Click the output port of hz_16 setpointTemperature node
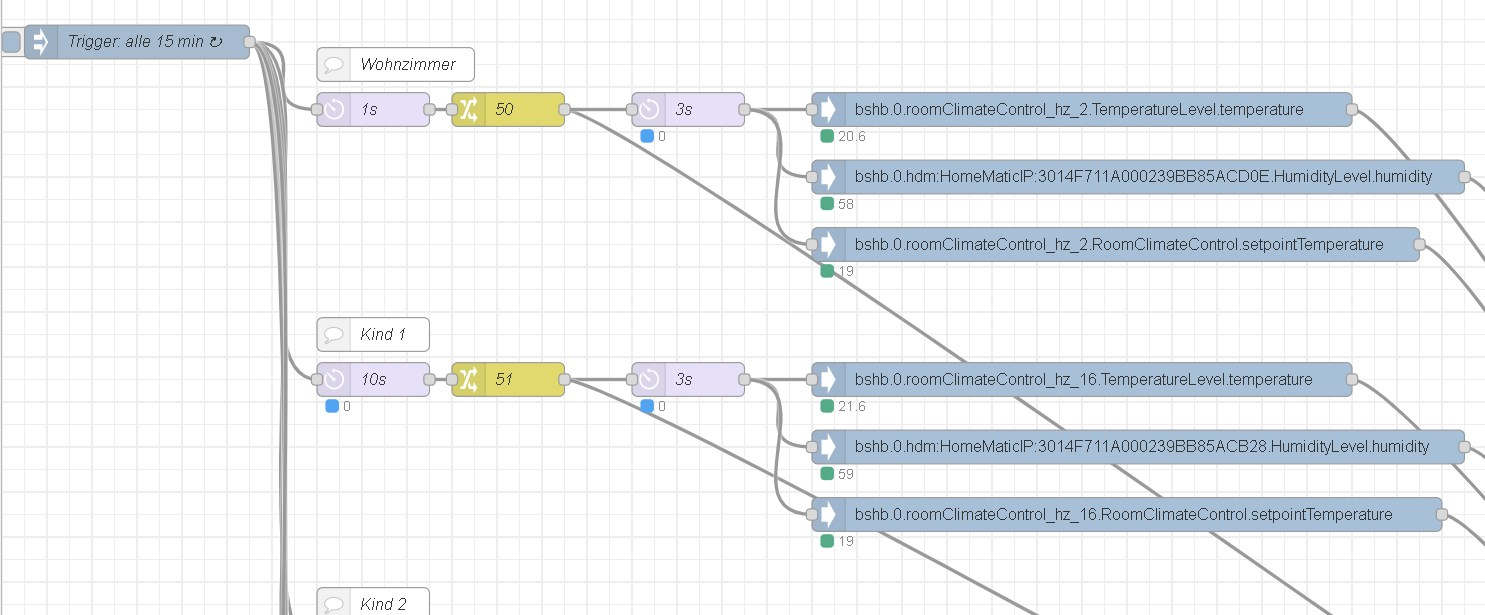1485x615 pixels. (1442, 515)
